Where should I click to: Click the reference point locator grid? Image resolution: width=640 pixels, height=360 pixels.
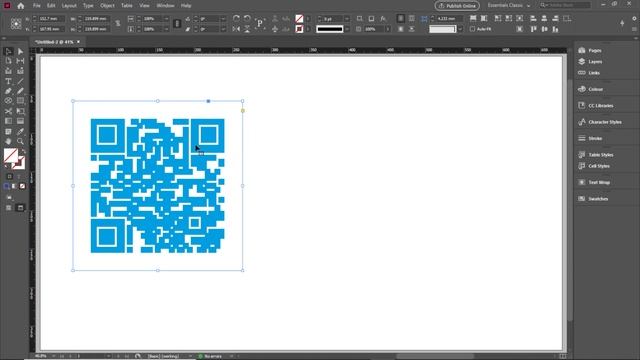[x=16, y=24]
